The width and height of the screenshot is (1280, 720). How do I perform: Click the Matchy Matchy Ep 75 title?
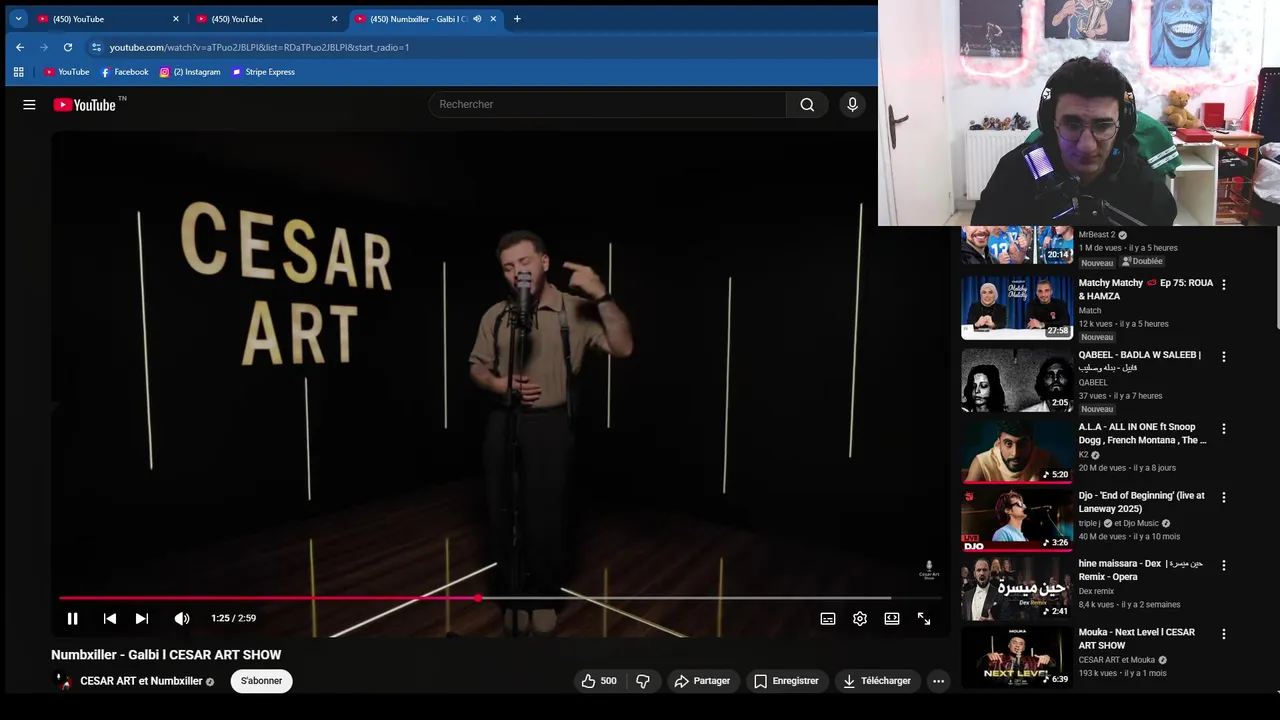click(x=1145, y=290)
